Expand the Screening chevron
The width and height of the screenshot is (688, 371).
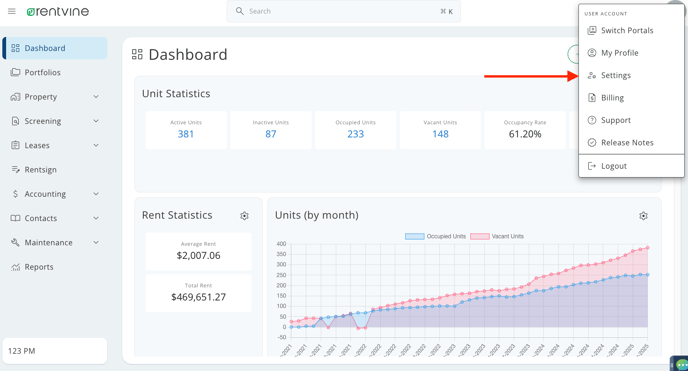[x=96, y=121]
